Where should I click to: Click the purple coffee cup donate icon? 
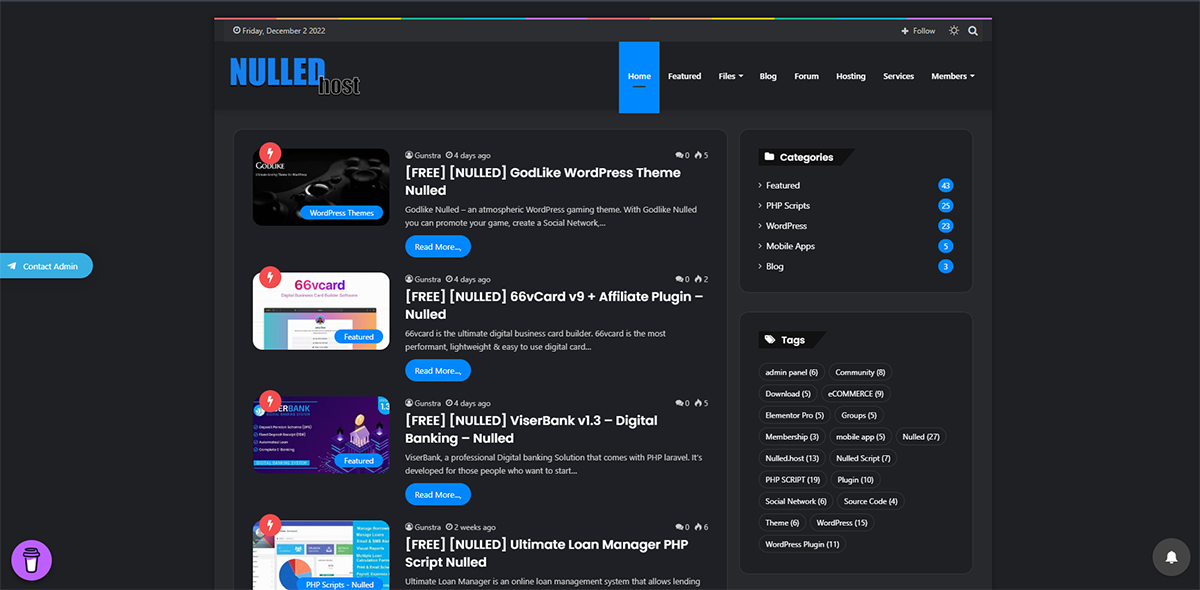point(31,560)
